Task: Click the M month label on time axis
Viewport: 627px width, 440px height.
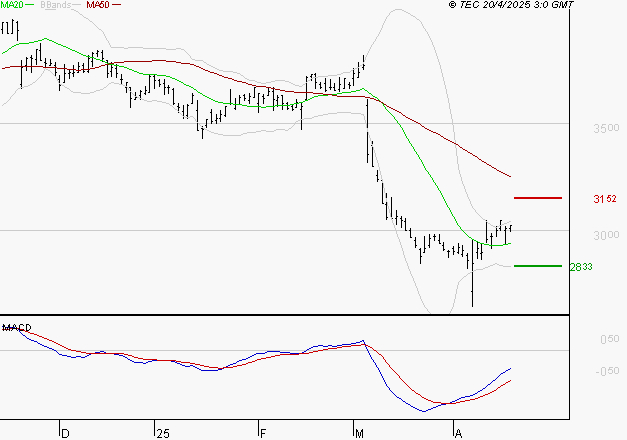Action: (359, 433)
